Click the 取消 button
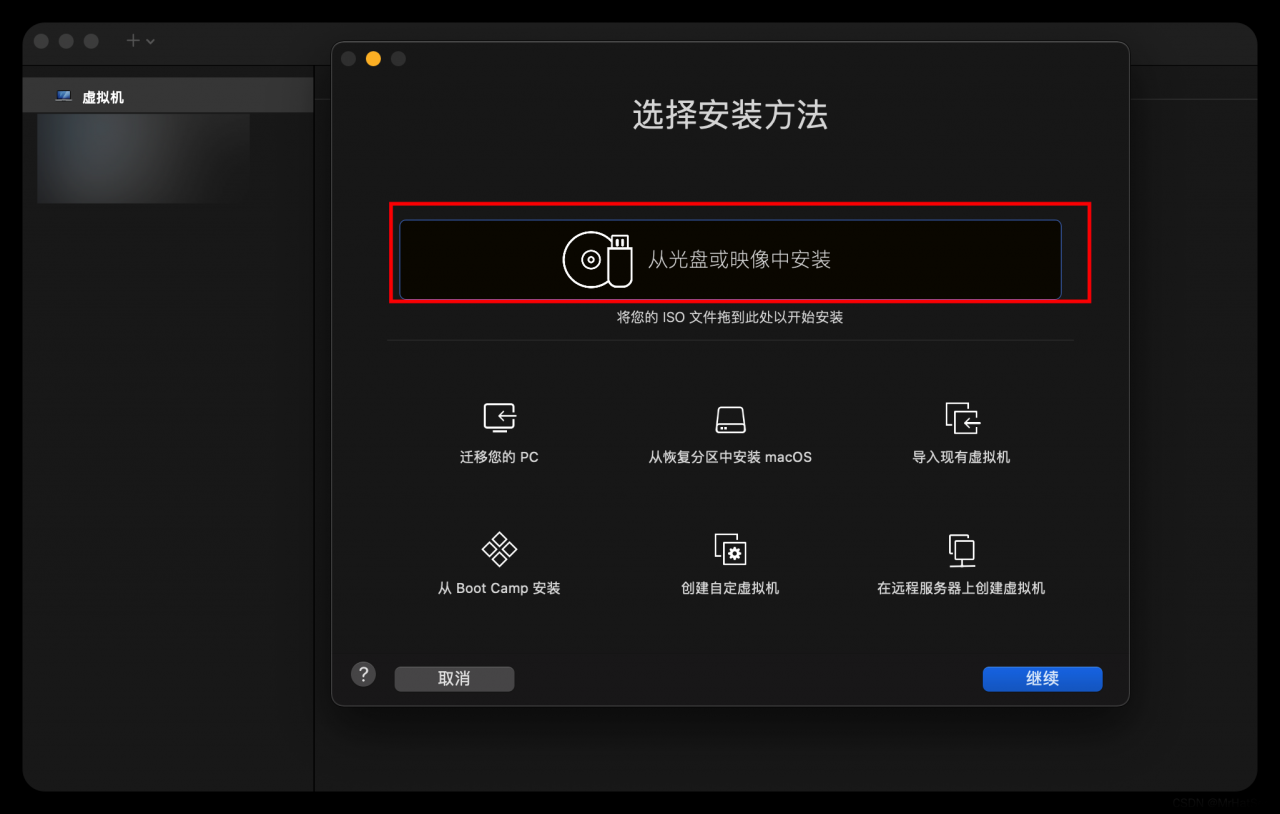1280x814 pixels. [453, 678]
